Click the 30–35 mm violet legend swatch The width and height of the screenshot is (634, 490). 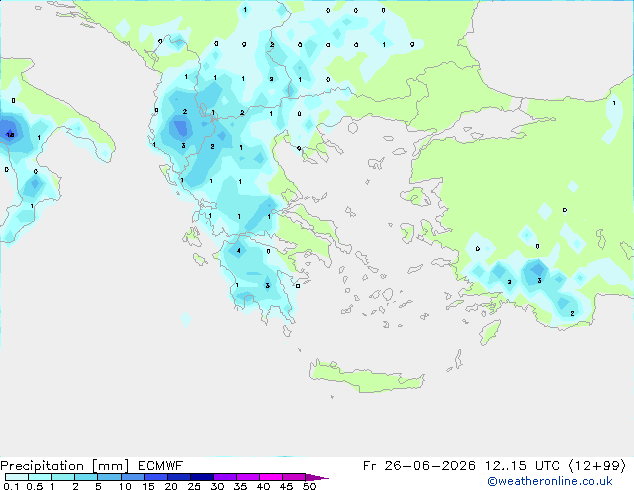click(x=225, y=477)
